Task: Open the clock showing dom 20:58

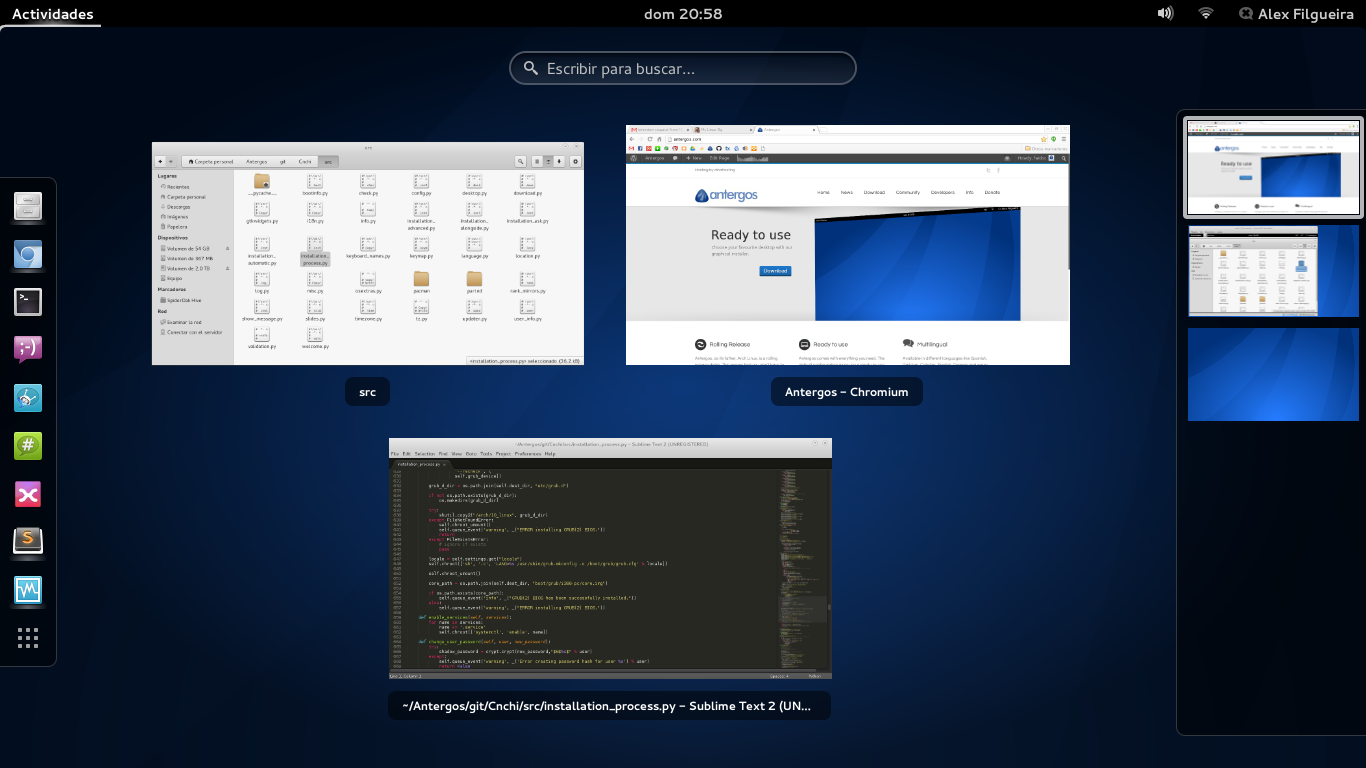Action: pos(683,14)
